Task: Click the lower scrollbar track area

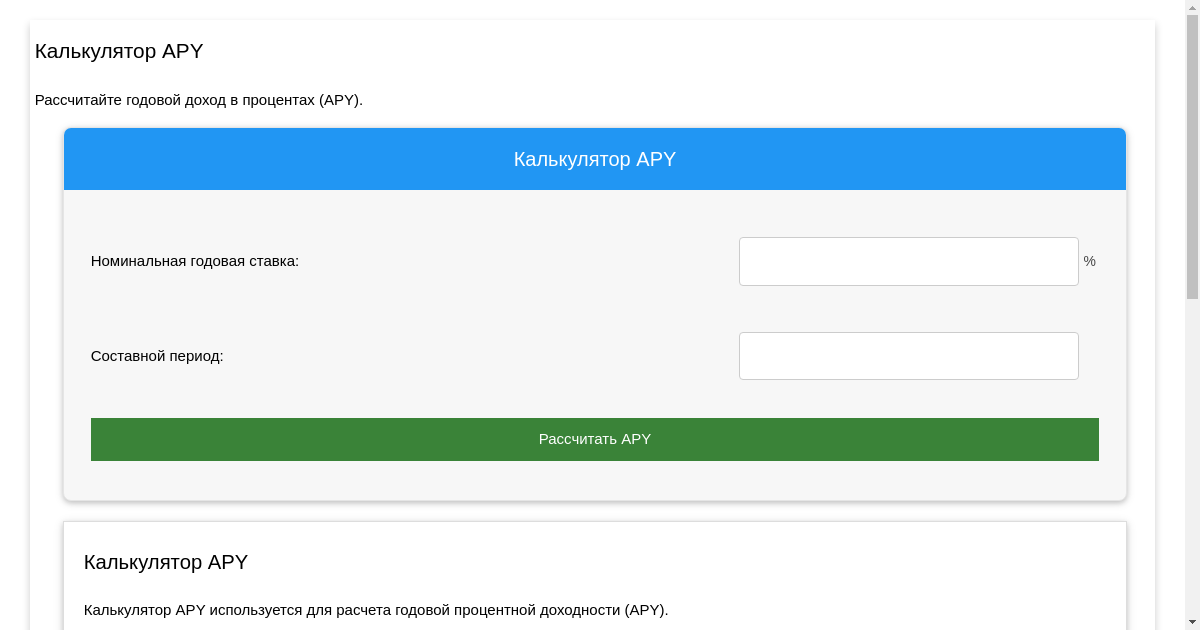Action: pyautogui.click(x=1192, y=450)
